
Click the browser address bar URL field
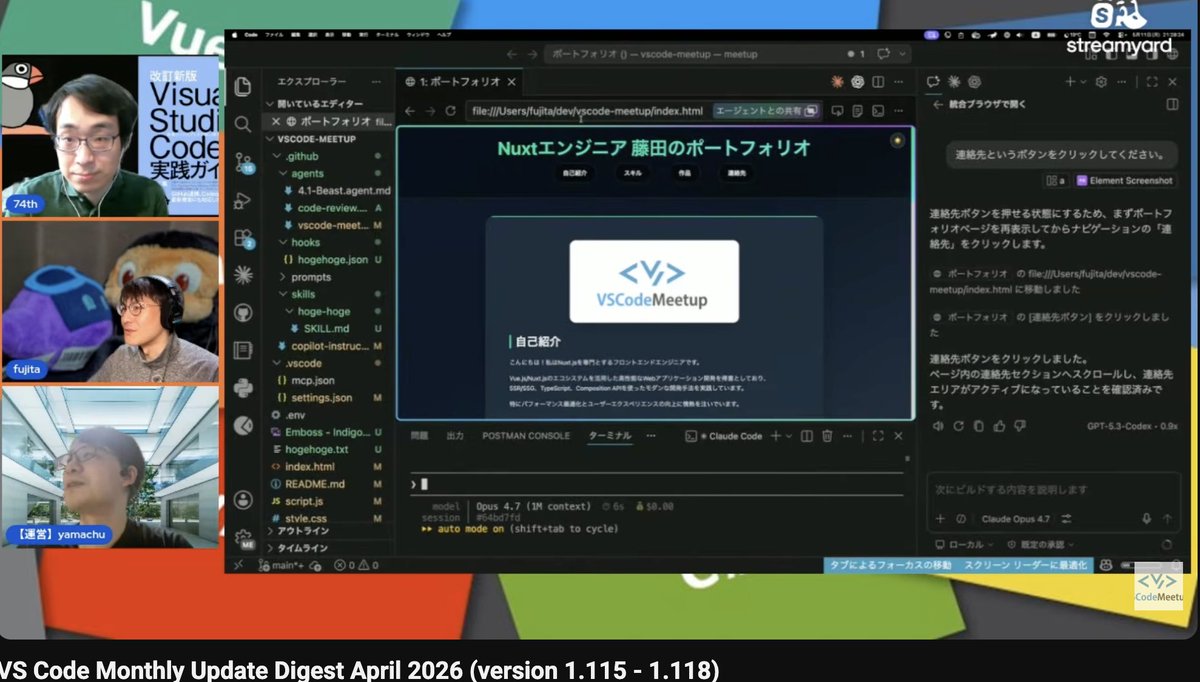587,111
